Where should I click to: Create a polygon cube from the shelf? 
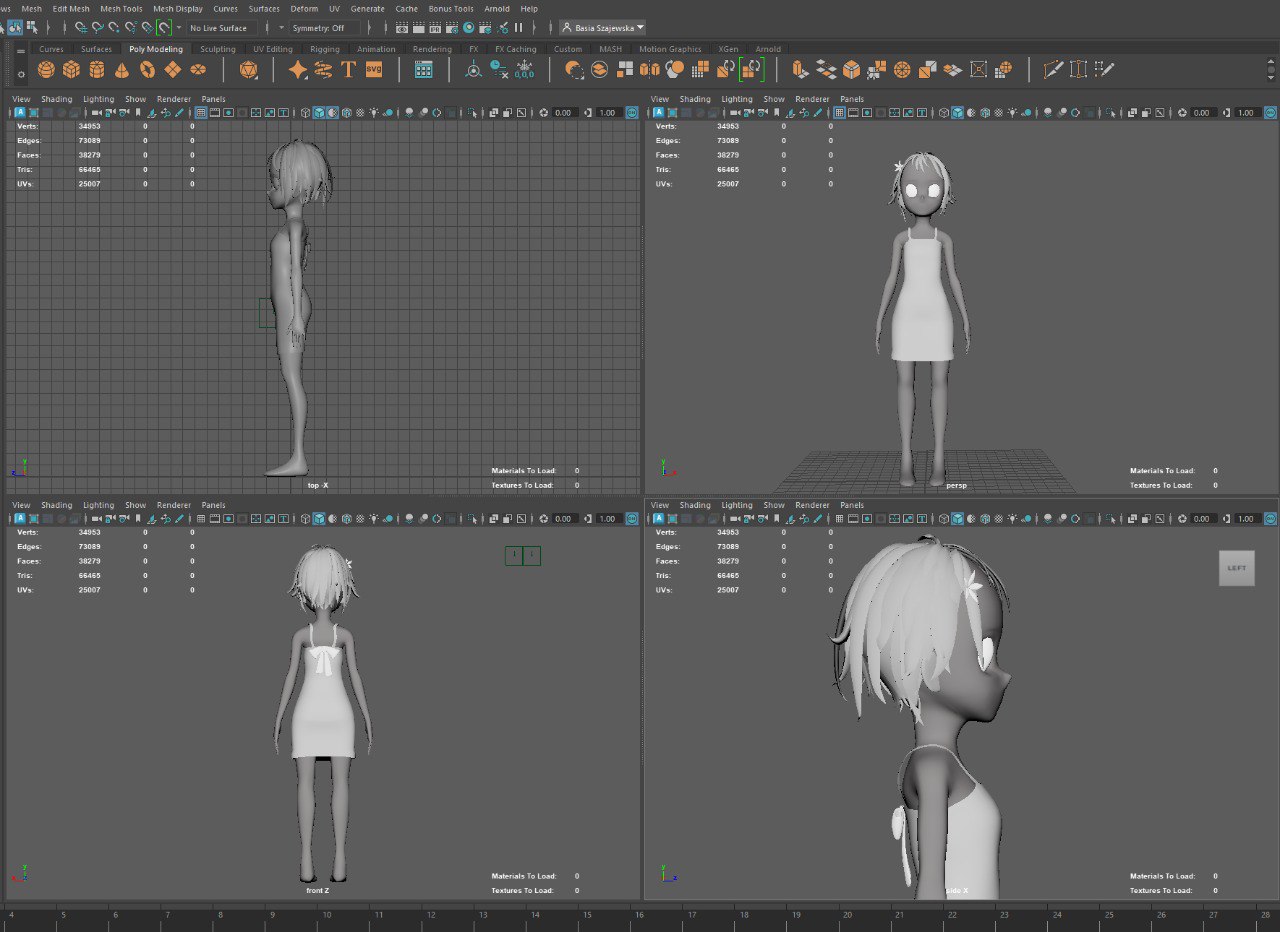(x=71, y=70)
